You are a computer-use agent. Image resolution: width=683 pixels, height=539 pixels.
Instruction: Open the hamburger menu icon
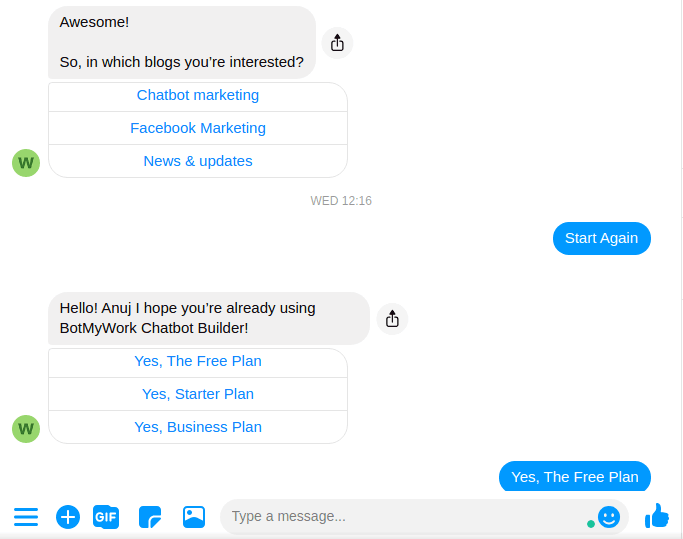[x=26, y=517]
